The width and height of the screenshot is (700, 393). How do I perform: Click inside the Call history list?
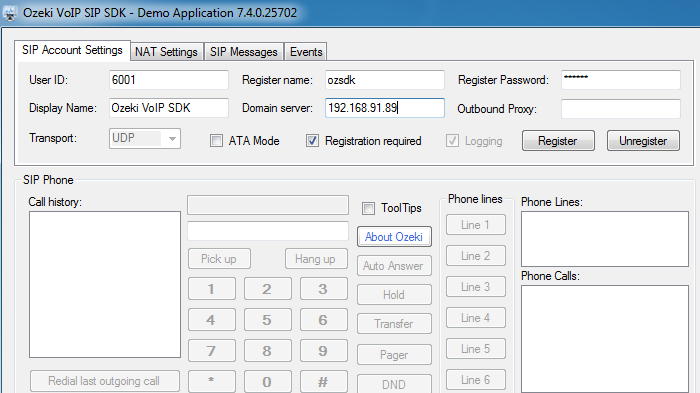tap(105, 284)
